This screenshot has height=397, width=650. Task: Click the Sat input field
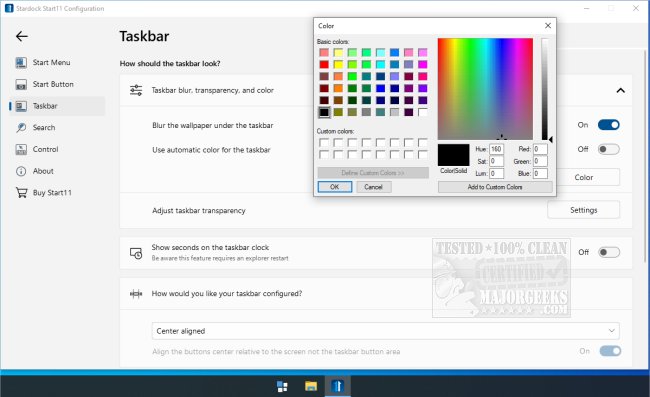[x=496, y=161]
